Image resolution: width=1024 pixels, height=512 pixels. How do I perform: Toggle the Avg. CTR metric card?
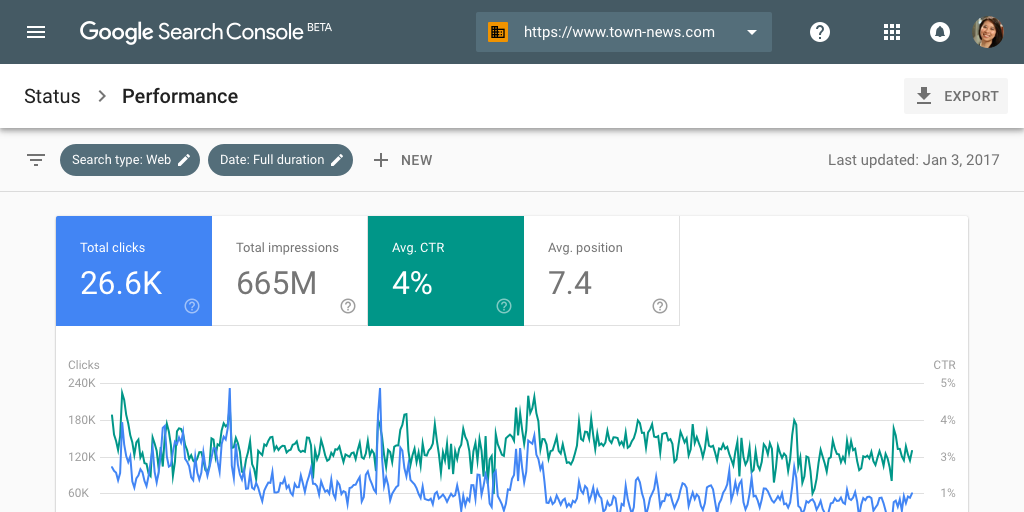click(444, 268)
